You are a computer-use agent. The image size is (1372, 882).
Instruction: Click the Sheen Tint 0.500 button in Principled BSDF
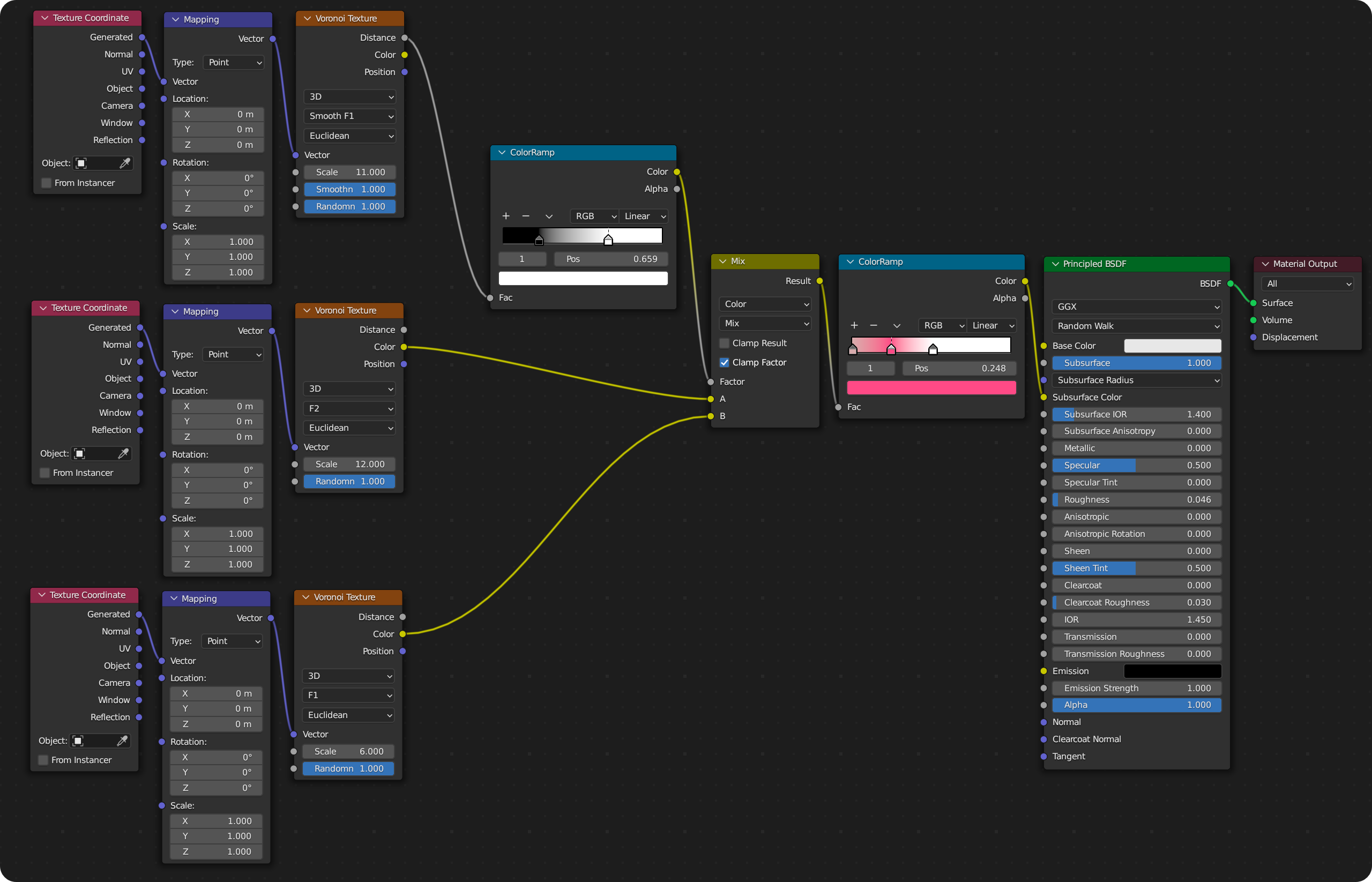pyautogui.click(x=1136, y=567)
